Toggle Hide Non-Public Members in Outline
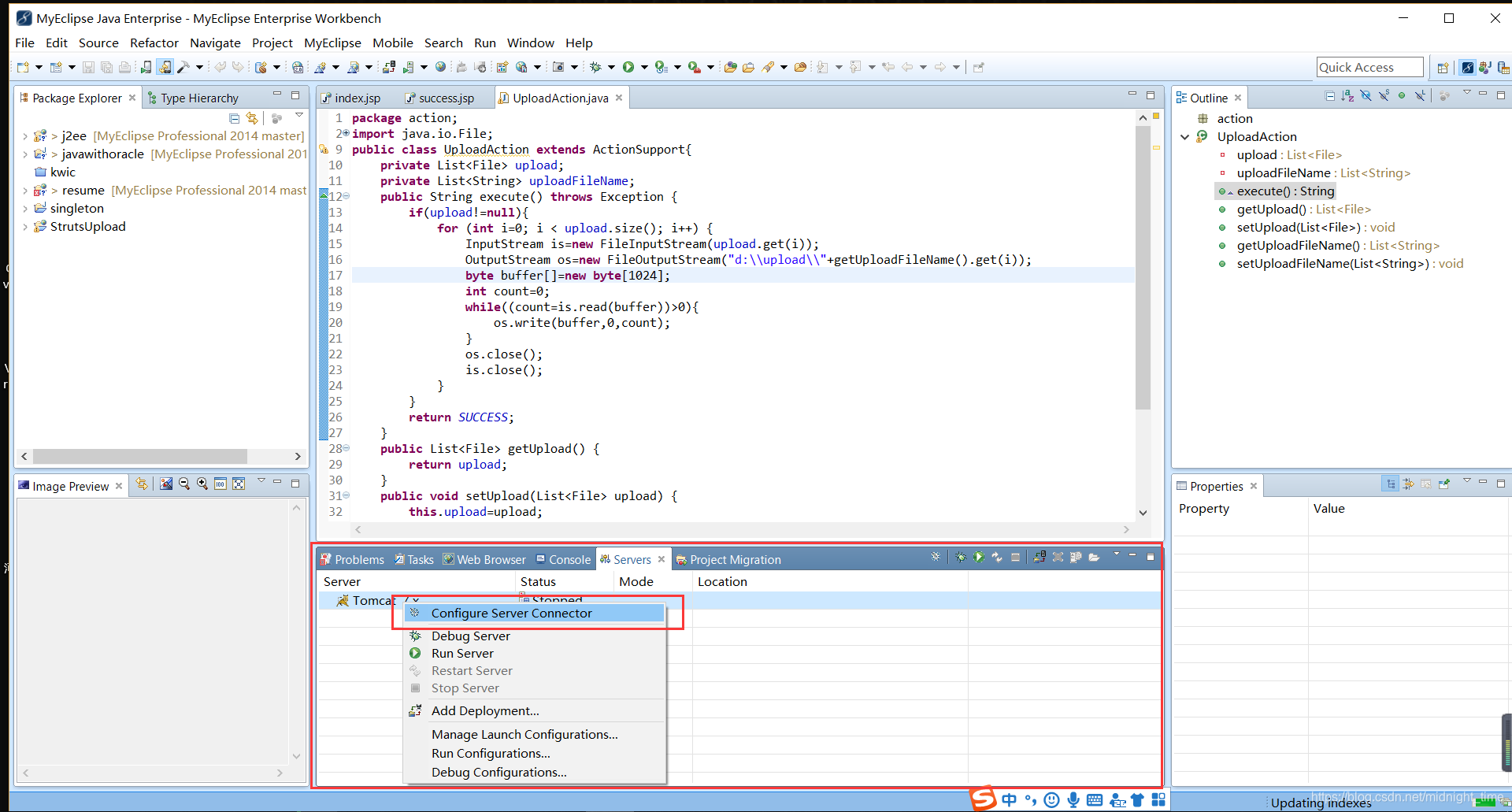The image size is (1512, 812). pos(1402,95)
